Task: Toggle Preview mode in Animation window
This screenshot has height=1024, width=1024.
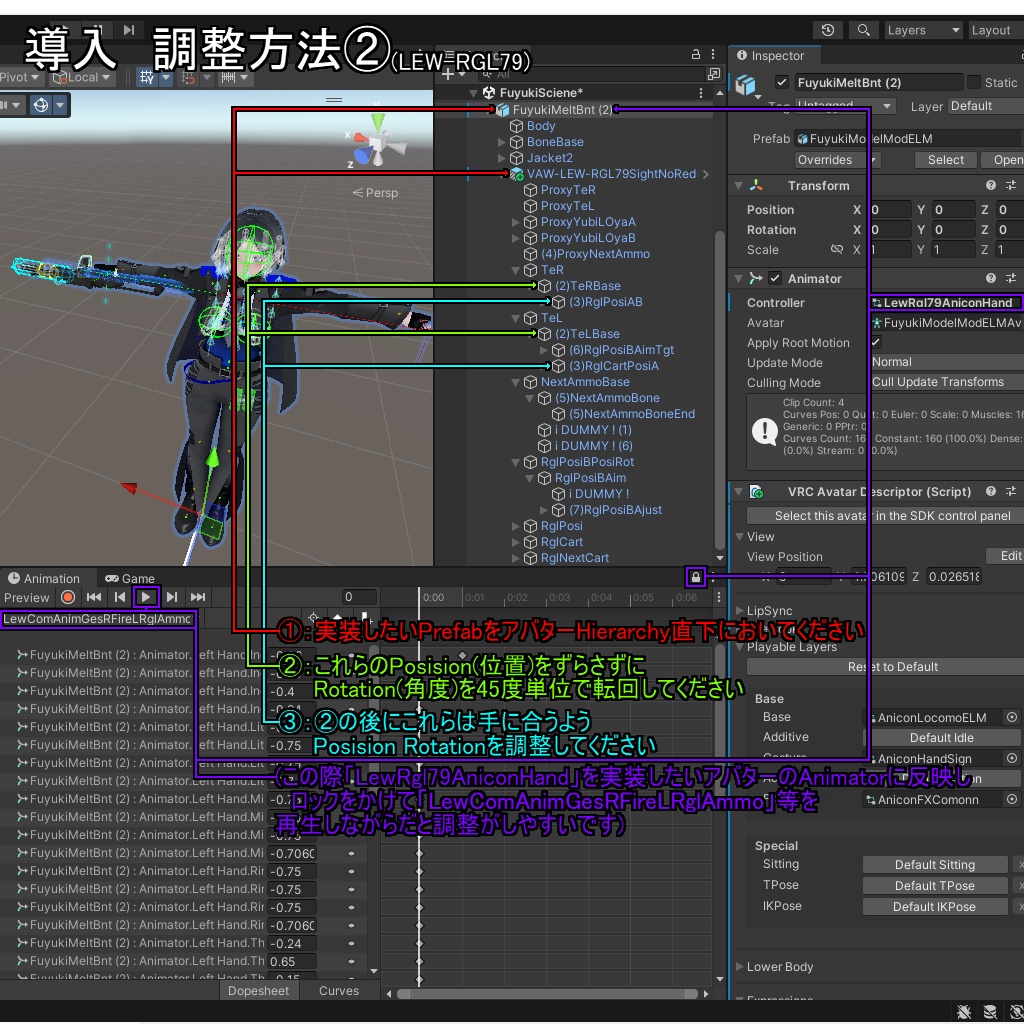Action: point(26,598)
